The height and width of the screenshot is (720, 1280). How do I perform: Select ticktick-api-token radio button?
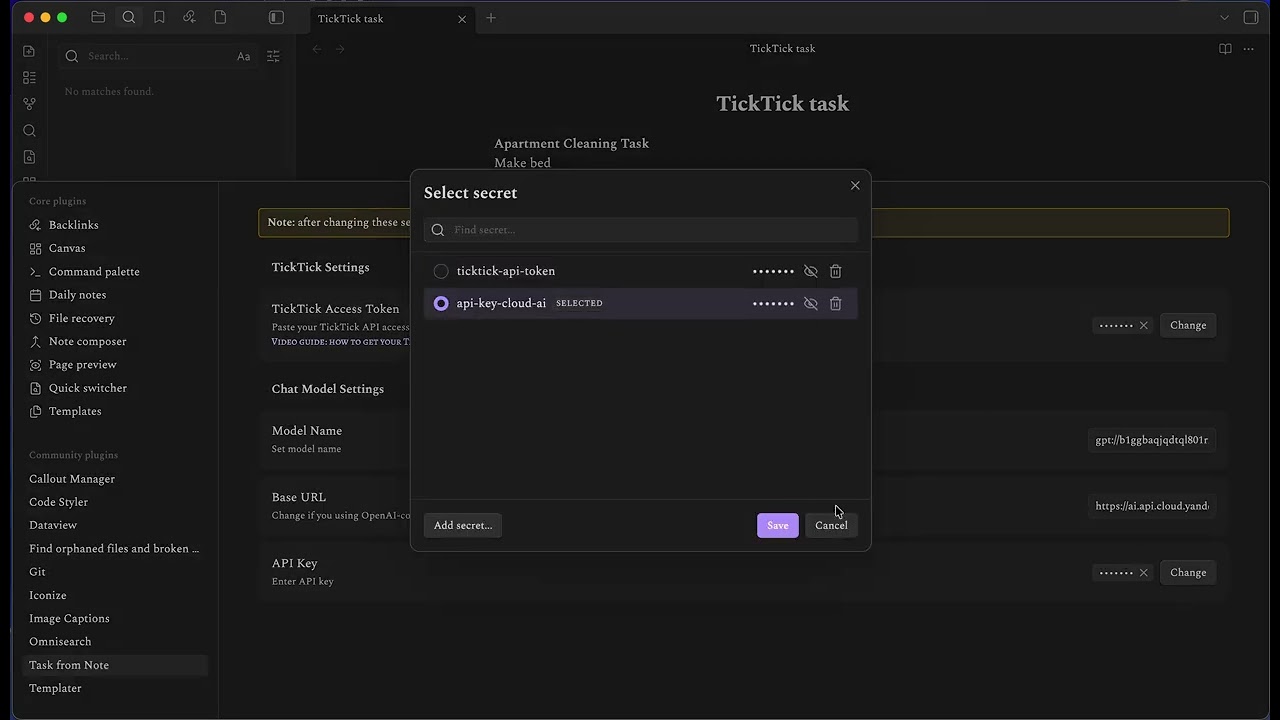441,271
